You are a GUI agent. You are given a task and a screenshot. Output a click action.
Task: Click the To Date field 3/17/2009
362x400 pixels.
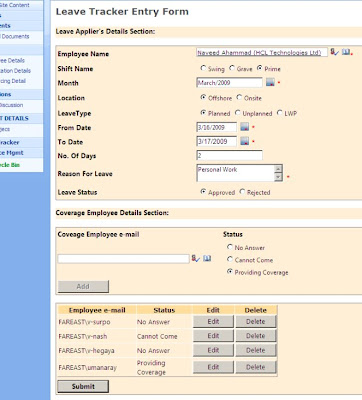click(x=217, y=141)
